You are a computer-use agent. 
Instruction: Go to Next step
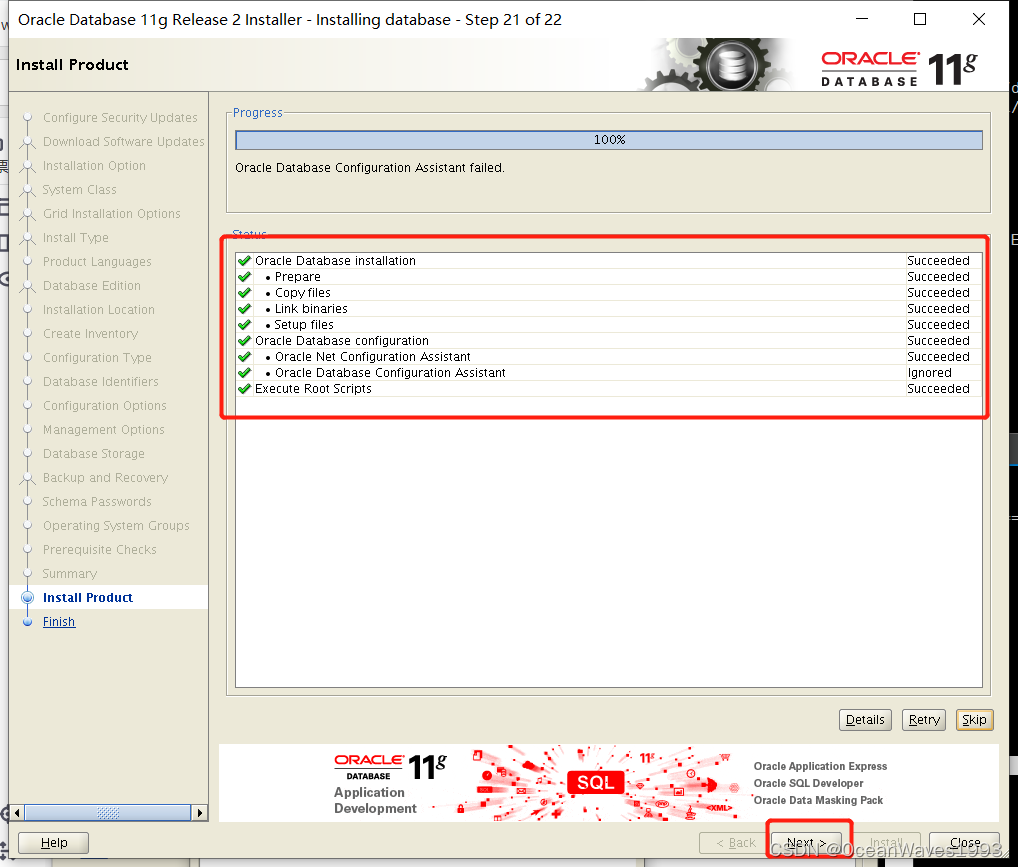tap(806, 842)
